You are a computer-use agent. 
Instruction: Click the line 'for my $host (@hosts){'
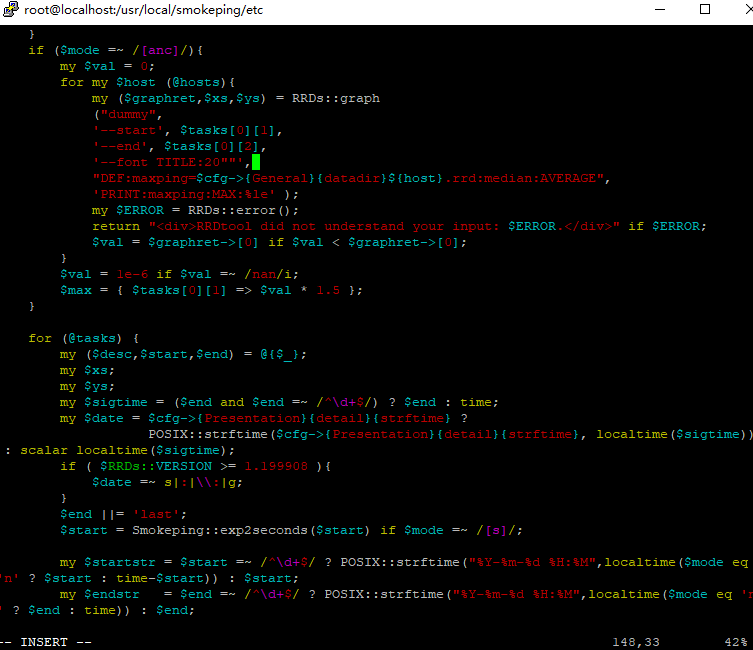tap(147, 83)
